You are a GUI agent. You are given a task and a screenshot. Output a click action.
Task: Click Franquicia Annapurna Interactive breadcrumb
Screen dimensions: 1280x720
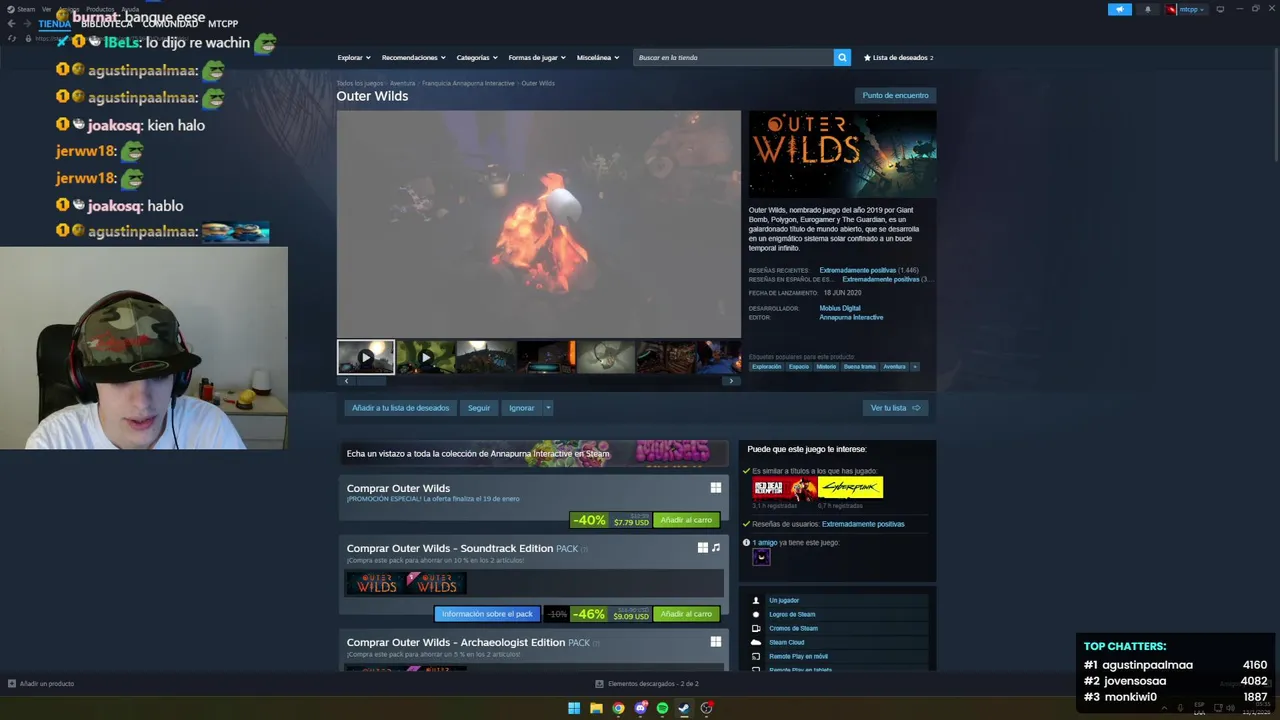tap(468, 83)
